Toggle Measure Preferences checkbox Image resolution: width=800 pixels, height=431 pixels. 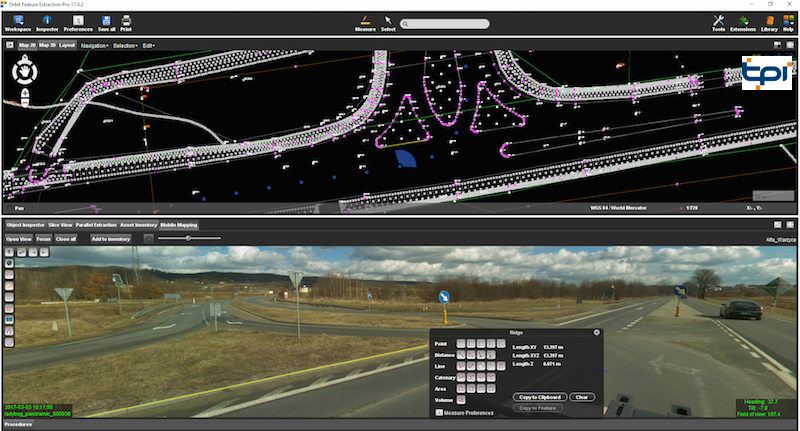pyautogui.click(x=439, y=412)
